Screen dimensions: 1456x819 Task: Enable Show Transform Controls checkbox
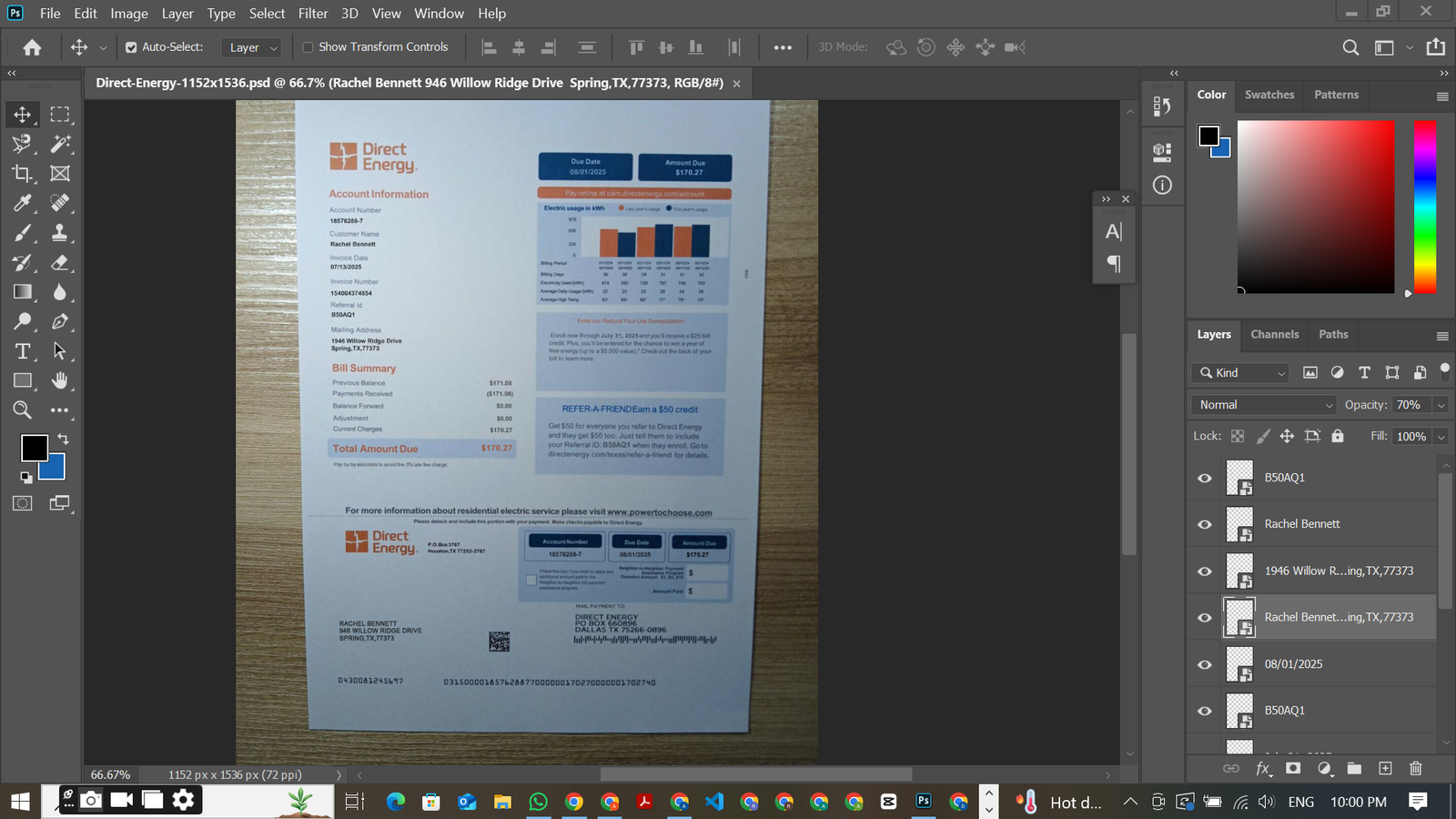coord(308,47)
